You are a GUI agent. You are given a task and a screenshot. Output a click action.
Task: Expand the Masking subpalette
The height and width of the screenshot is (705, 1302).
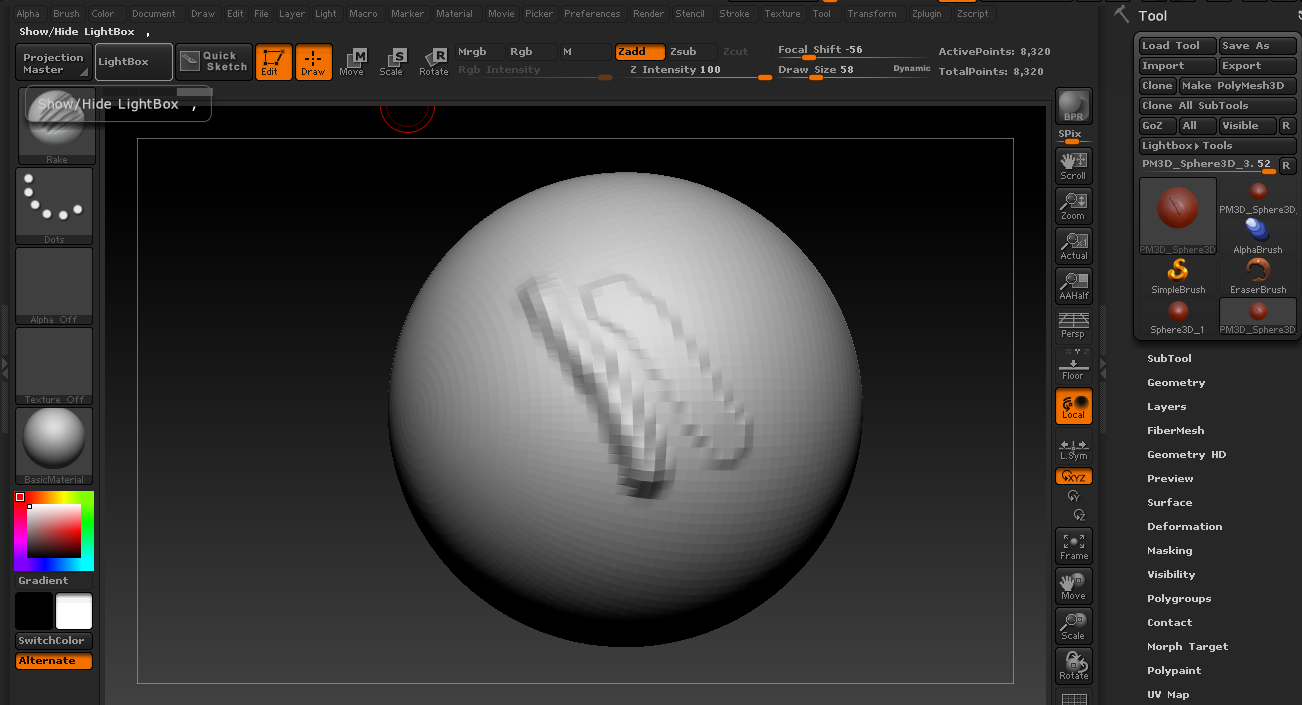pyautogui.click(x=1169, y=551)
